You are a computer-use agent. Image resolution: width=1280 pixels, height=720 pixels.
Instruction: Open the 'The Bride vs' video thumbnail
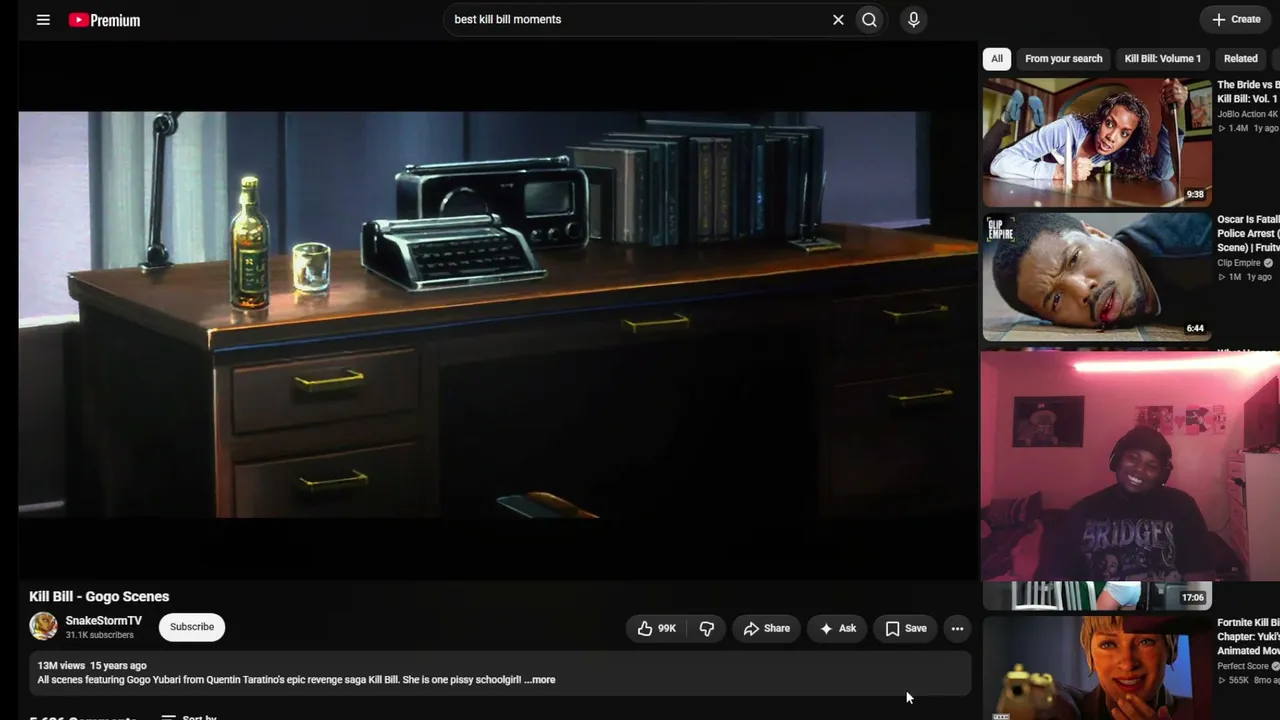pyautogui.click(x=1097, y=142)
